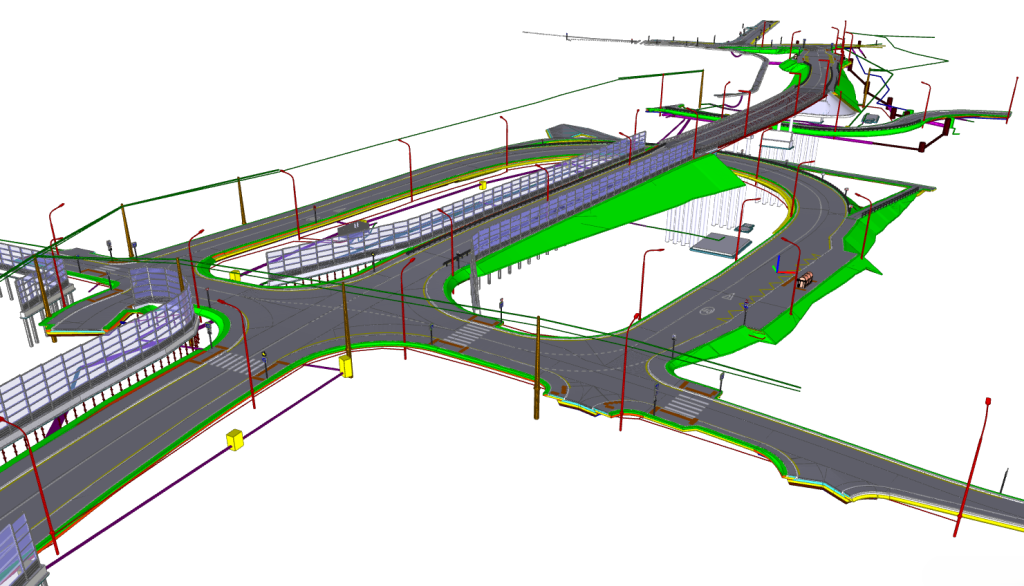Click the XYZ axis gizmo on the loop ramp
Image resolution: width=1024 pixels, height=586 pixels.
[x=782, y=268]
